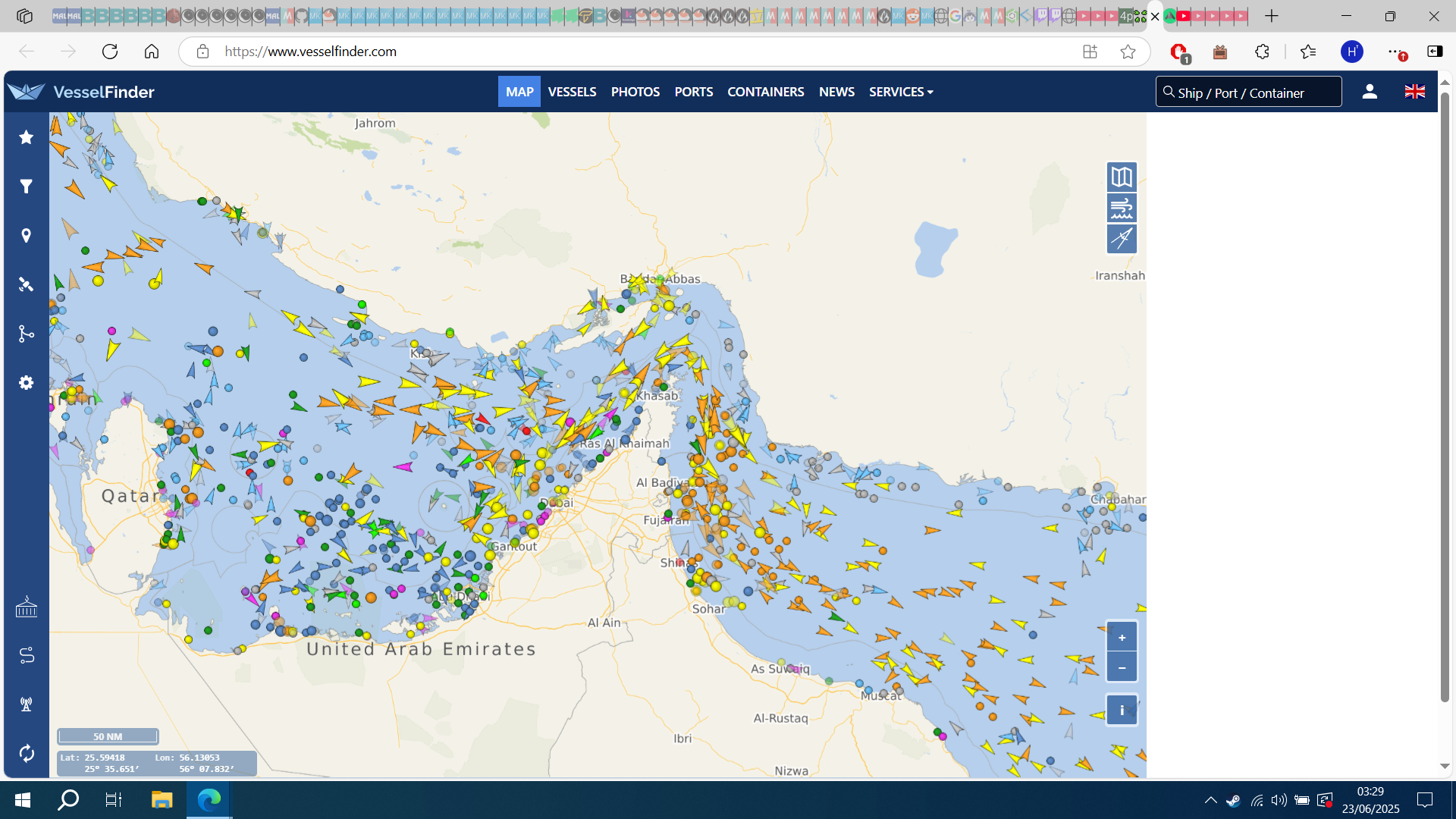The width and height of the screenshot is (1456, 819).
Task: Click the Muscat label on the map
Action: click(881, 695)
